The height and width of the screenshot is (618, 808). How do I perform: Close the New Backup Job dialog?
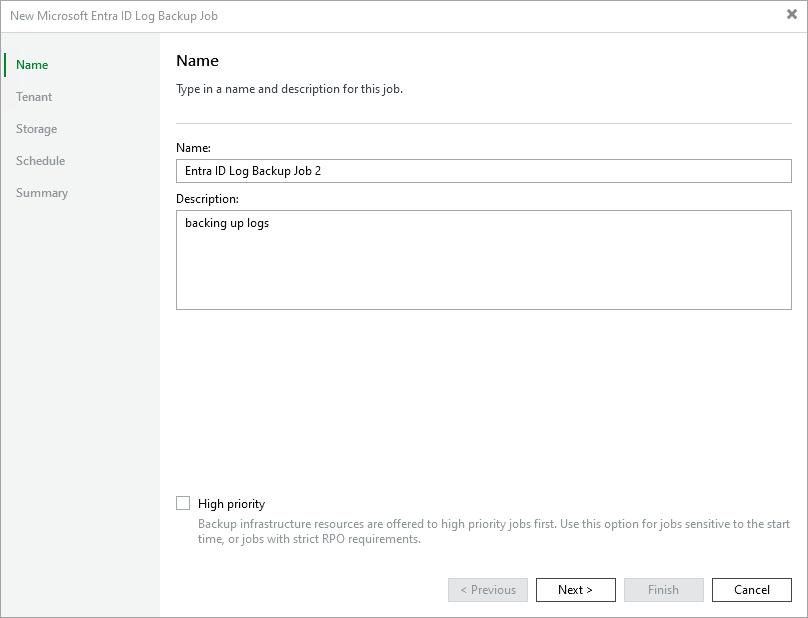pyautogui.click(x=792, y=15)
